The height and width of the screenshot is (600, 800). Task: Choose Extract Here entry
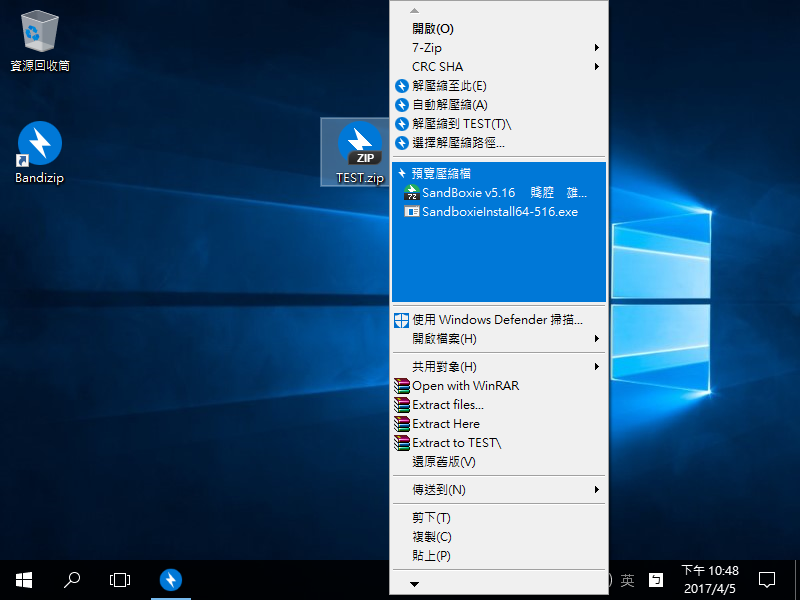(499, 423)
